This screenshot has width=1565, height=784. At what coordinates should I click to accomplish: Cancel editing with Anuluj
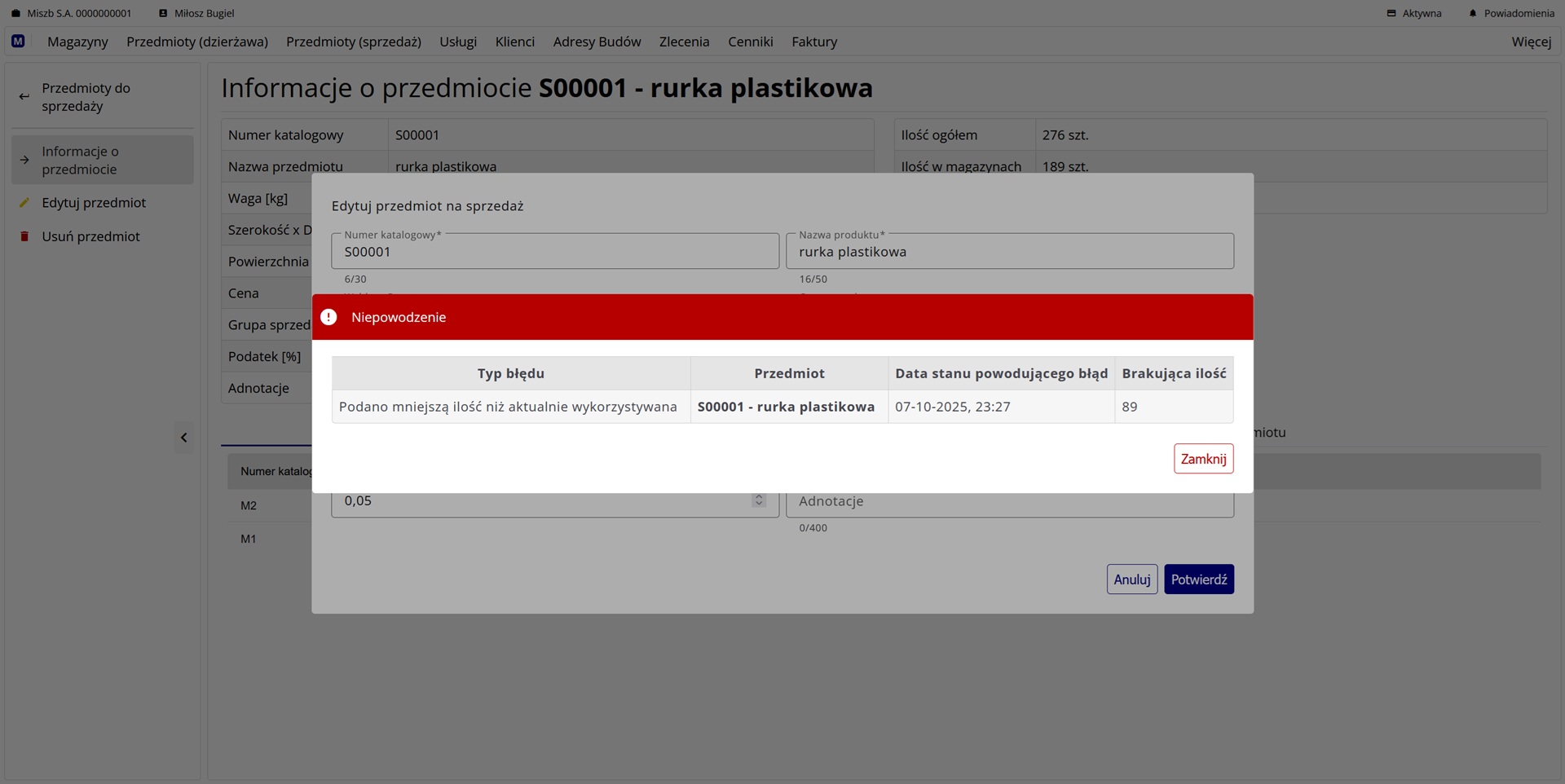click(1131, 579)
